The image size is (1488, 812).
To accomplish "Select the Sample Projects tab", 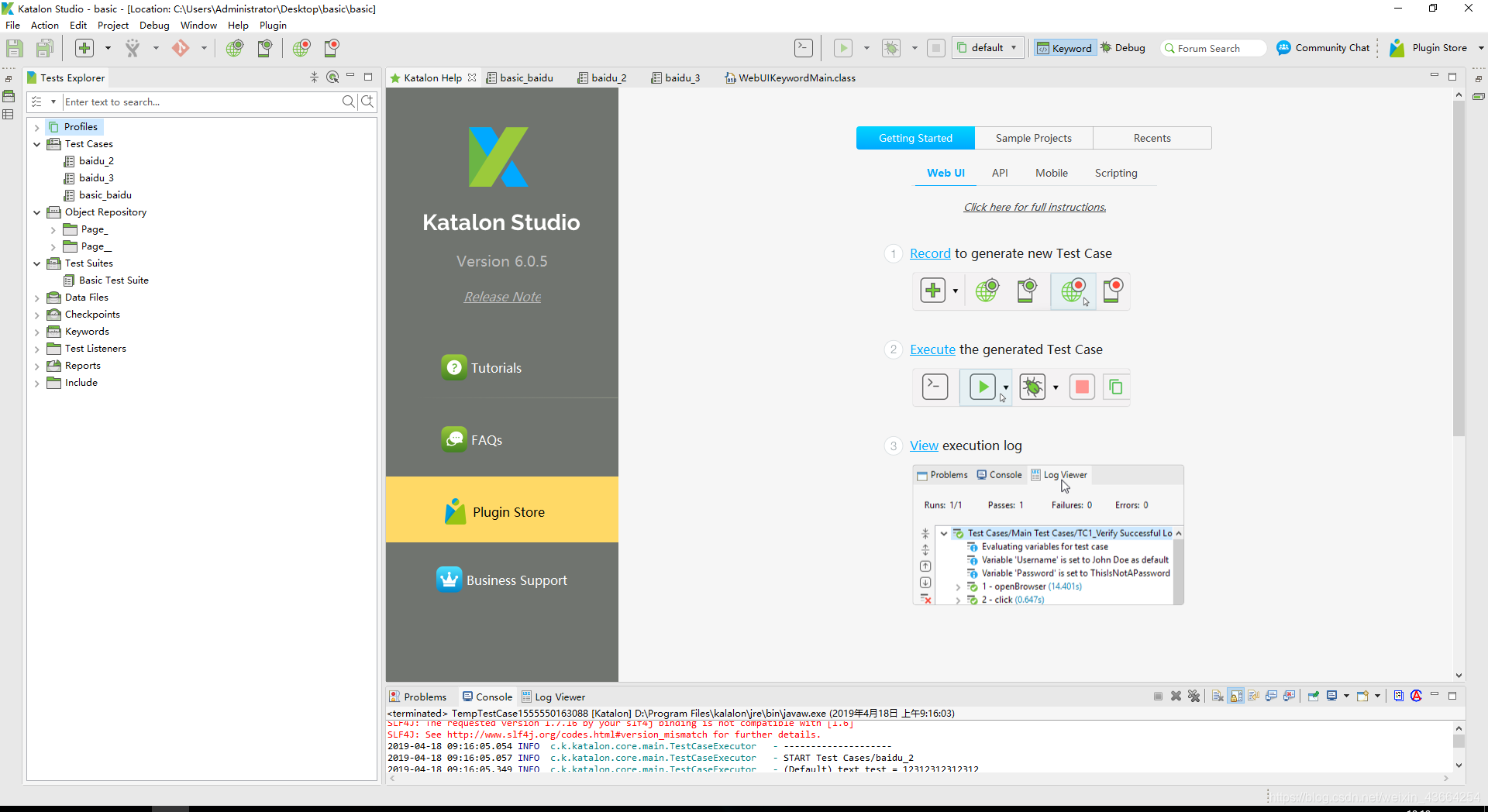I will (1034, 138).
